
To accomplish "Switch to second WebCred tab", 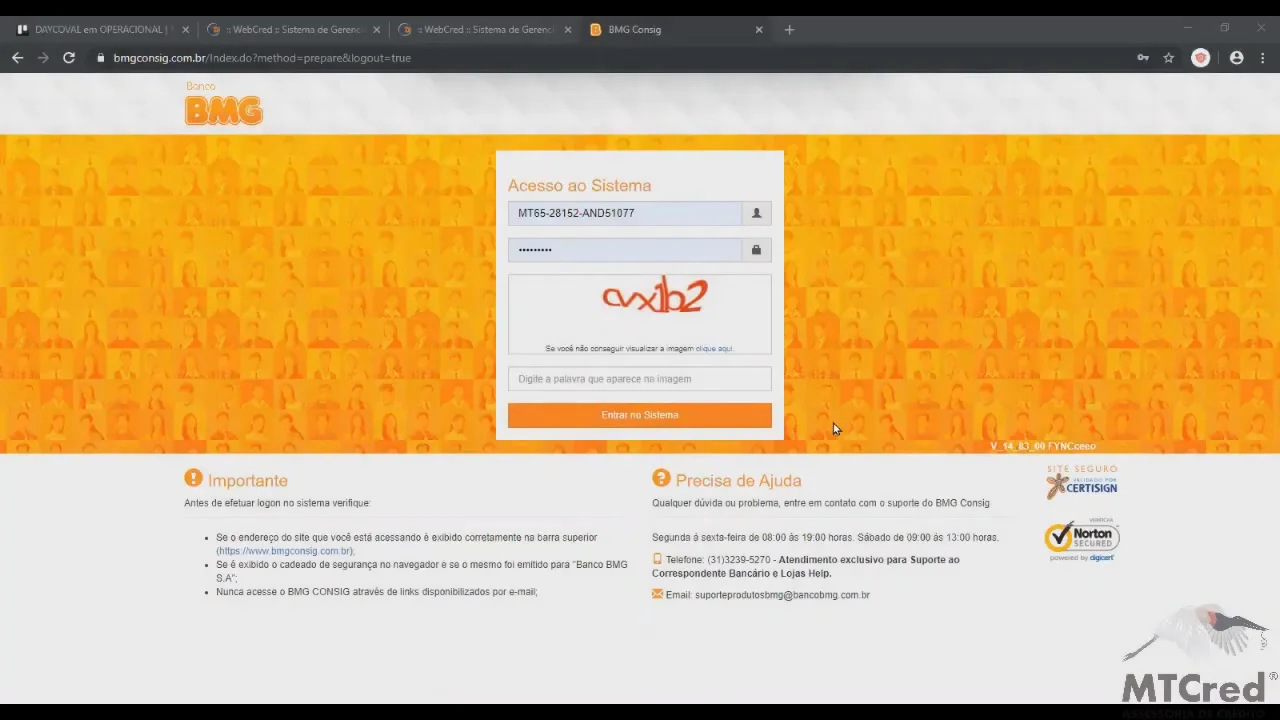I will [x=483, y=30].
